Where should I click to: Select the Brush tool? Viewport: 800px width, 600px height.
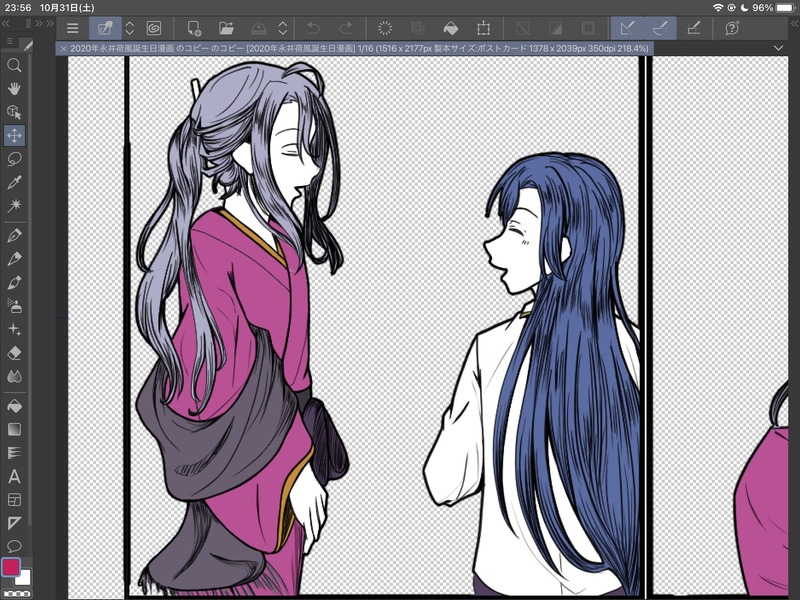(14, 282)
